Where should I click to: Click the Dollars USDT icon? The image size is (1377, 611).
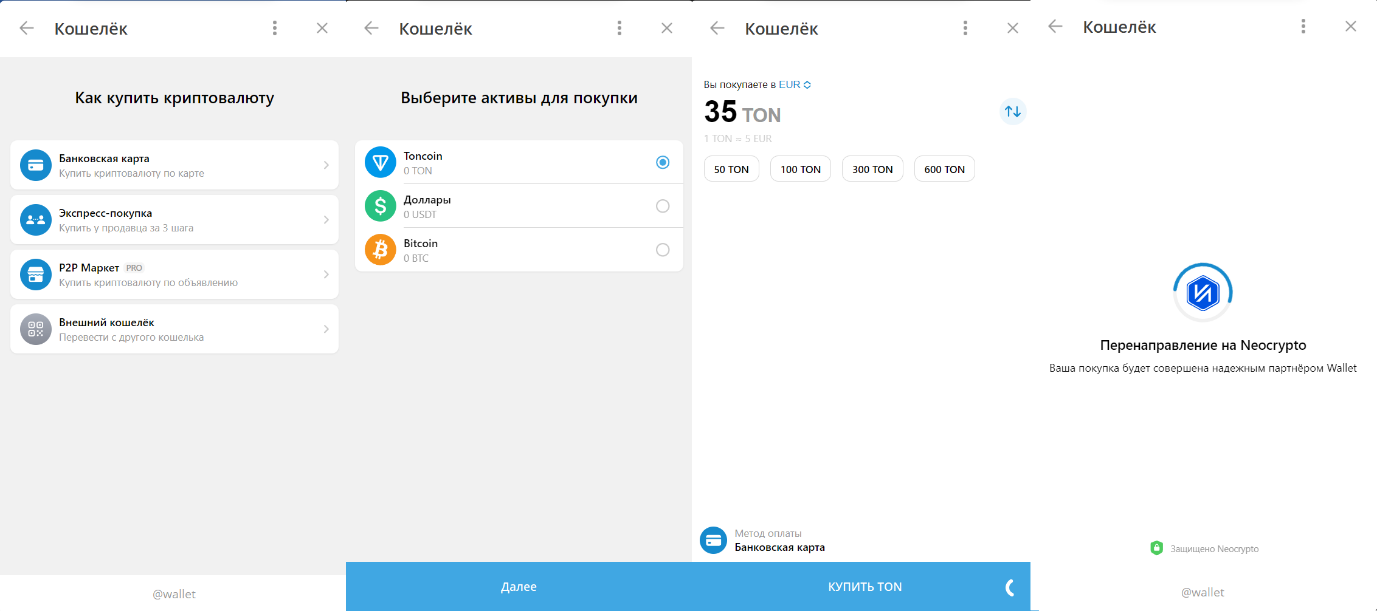click(x=380, y=205)
